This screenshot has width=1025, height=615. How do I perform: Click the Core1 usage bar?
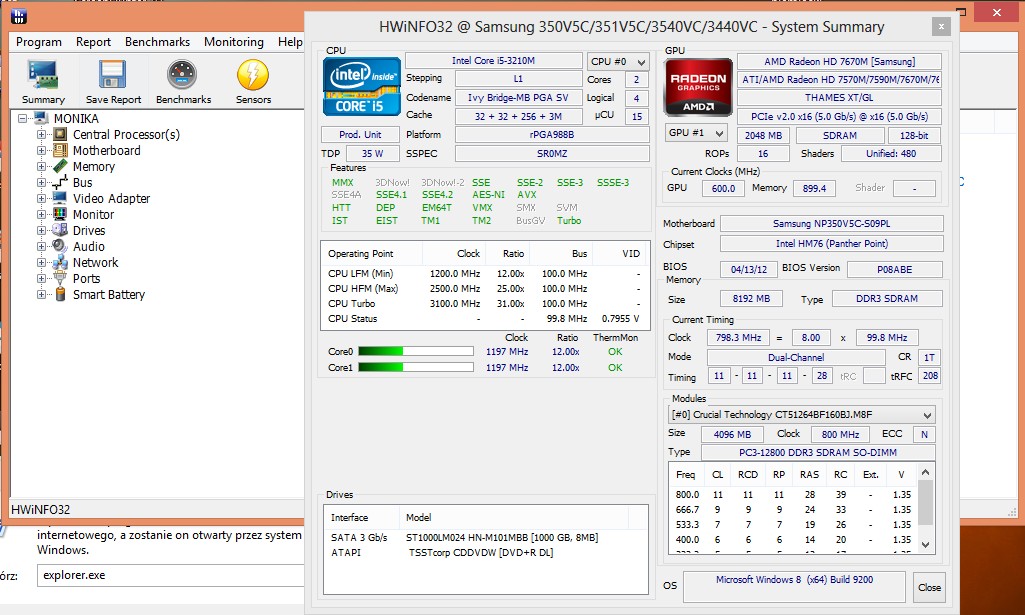[416, 367]
